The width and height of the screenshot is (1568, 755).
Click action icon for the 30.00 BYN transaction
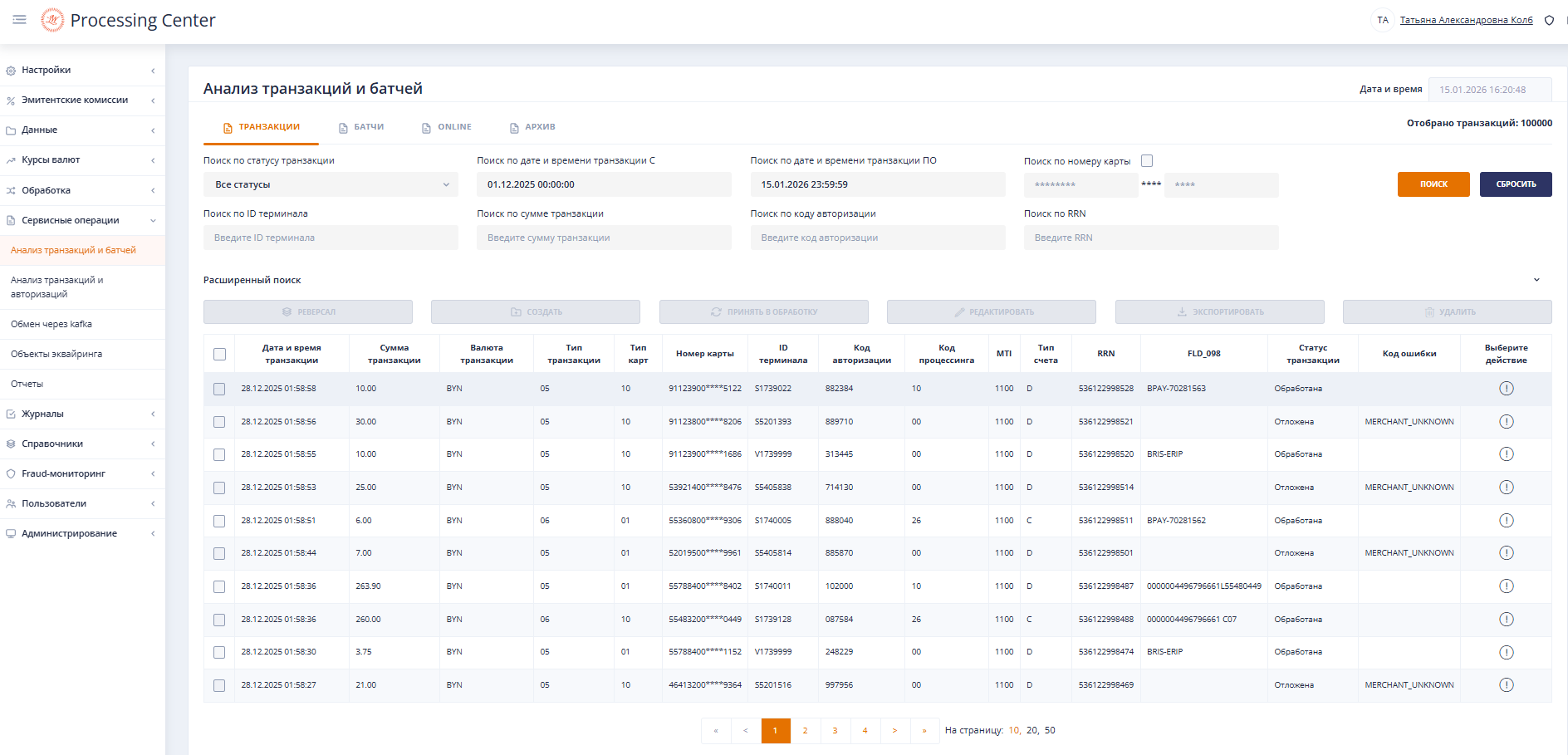click(x=1506, y=422)
